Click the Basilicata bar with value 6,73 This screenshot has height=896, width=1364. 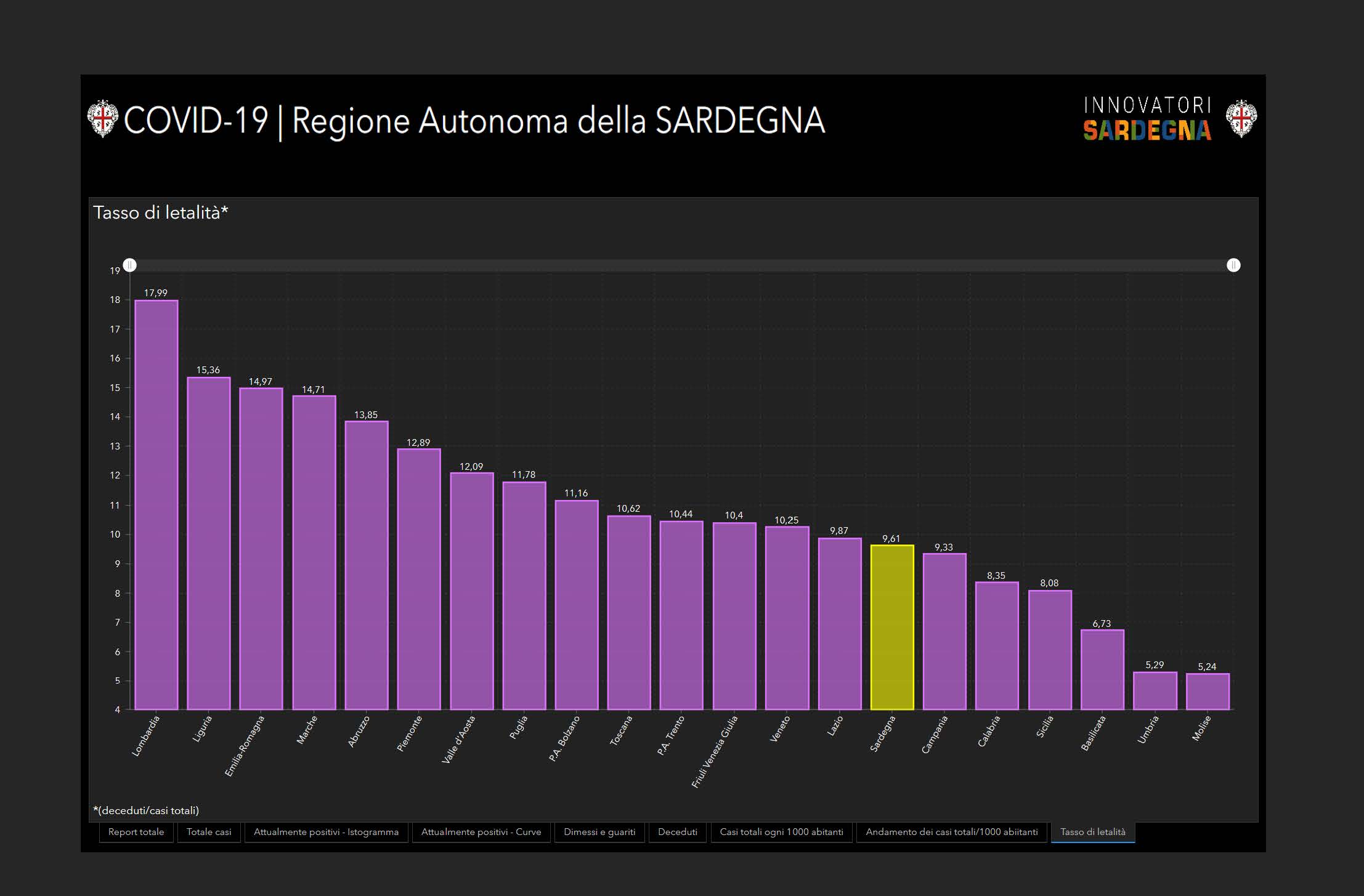1102,669
